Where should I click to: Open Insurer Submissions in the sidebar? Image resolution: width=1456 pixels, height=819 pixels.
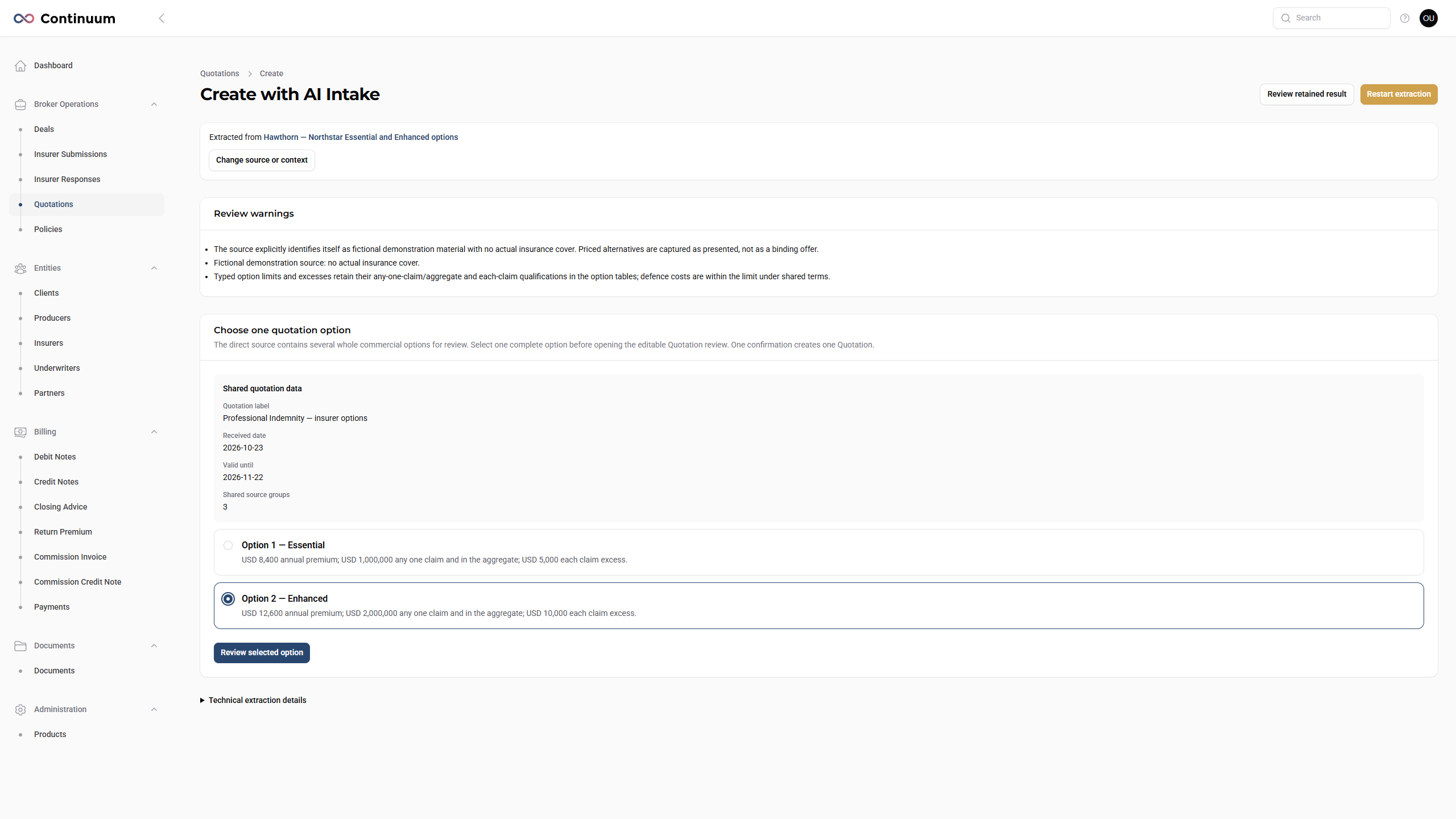tap(71, 154)
